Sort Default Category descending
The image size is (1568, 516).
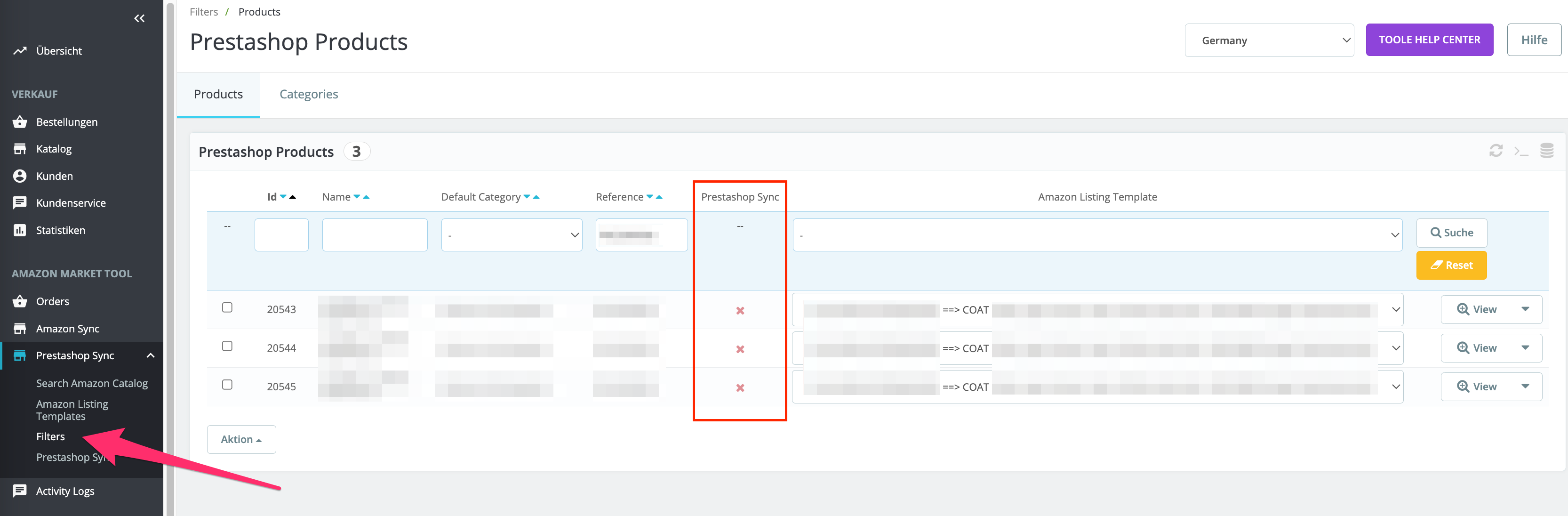[527, 197]
